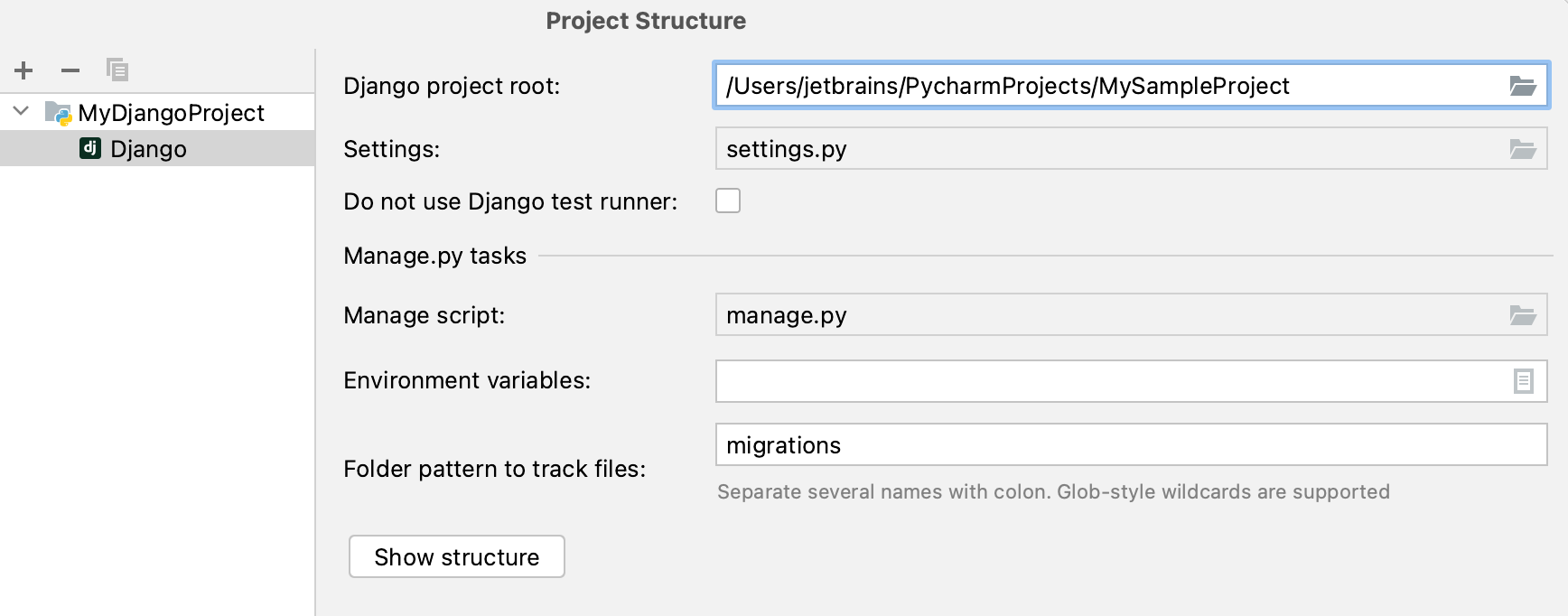Click the Settings label
This screenshot has height=616, width=1568.
pyautogui.click(x=391, y=149)
